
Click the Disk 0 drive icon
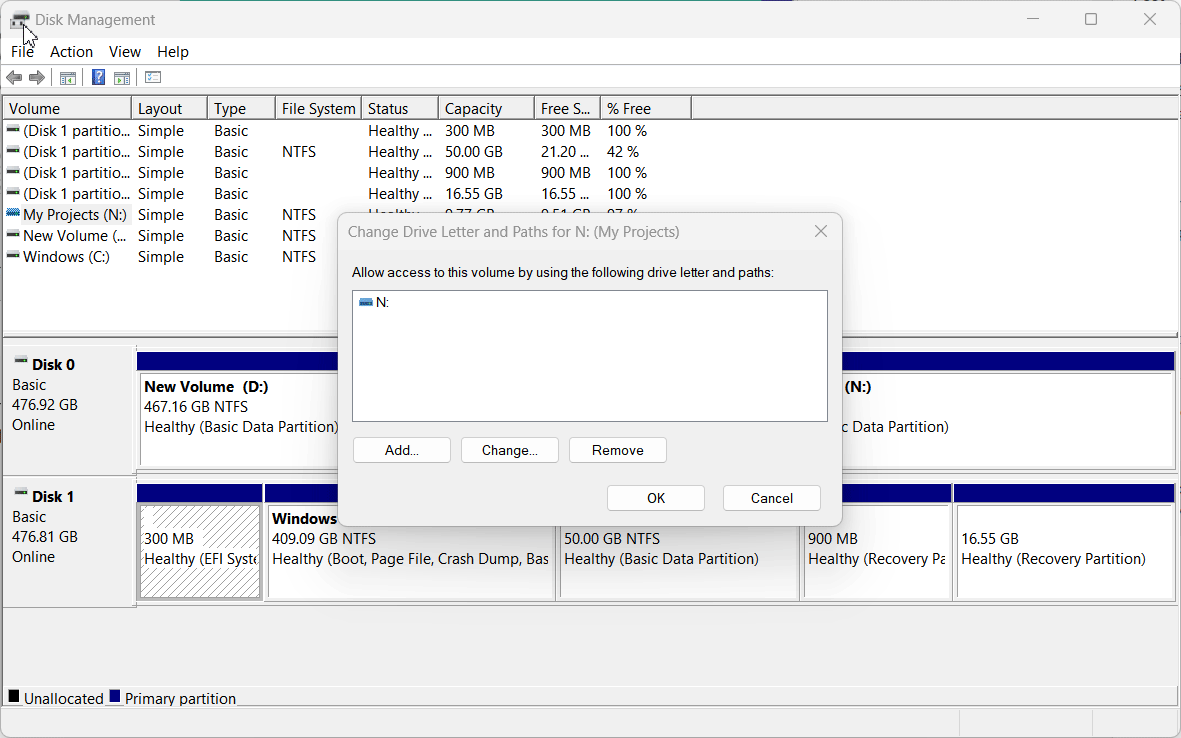21,361
